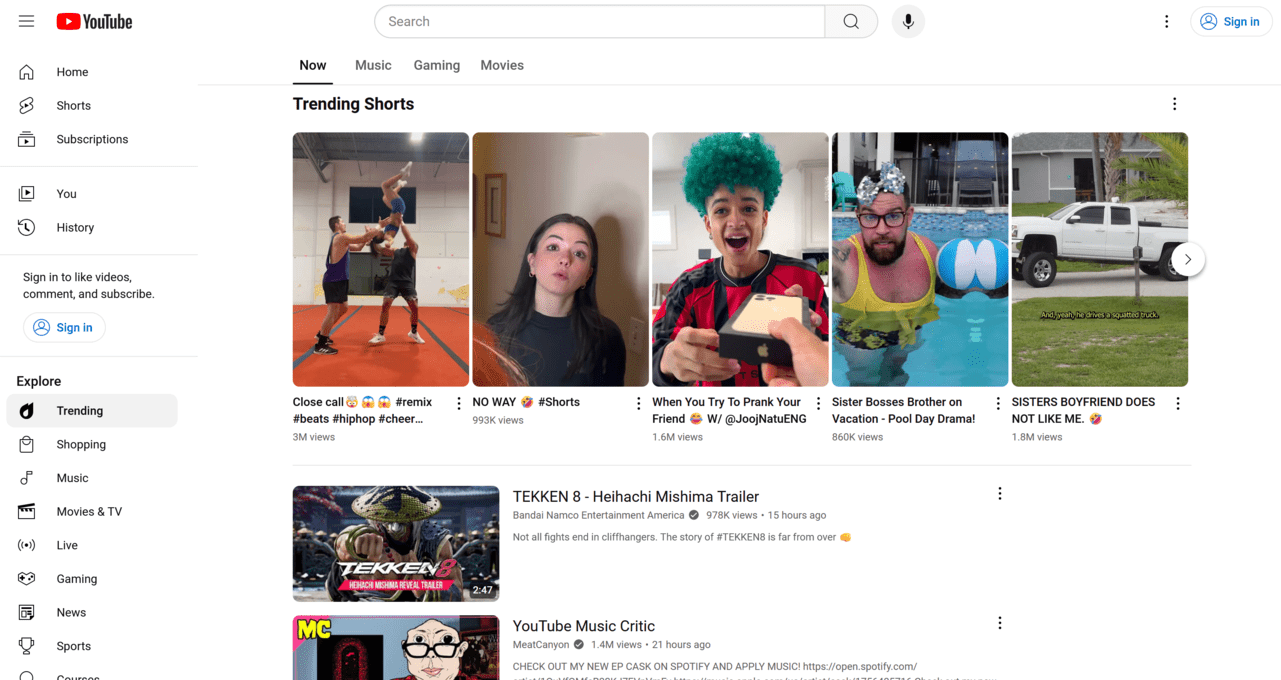This screenshot has width=1281, height=680.
Task: Open options menu for Trending Shorts section
Action: (1174, 104)
